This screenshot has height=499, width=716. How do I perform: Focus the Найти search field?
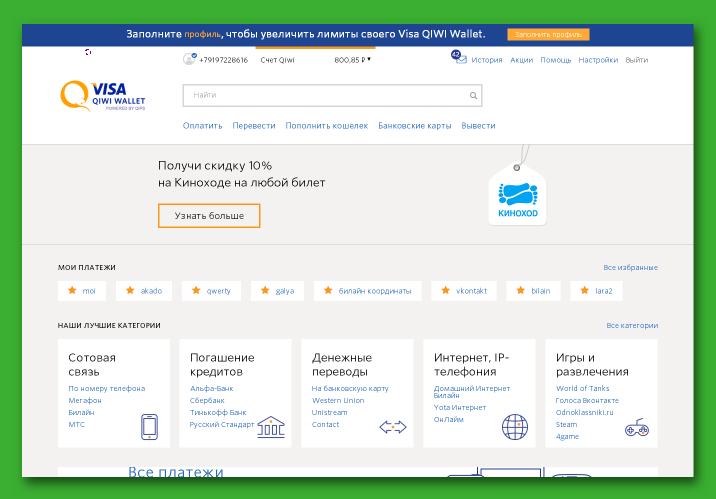point(332,95)
